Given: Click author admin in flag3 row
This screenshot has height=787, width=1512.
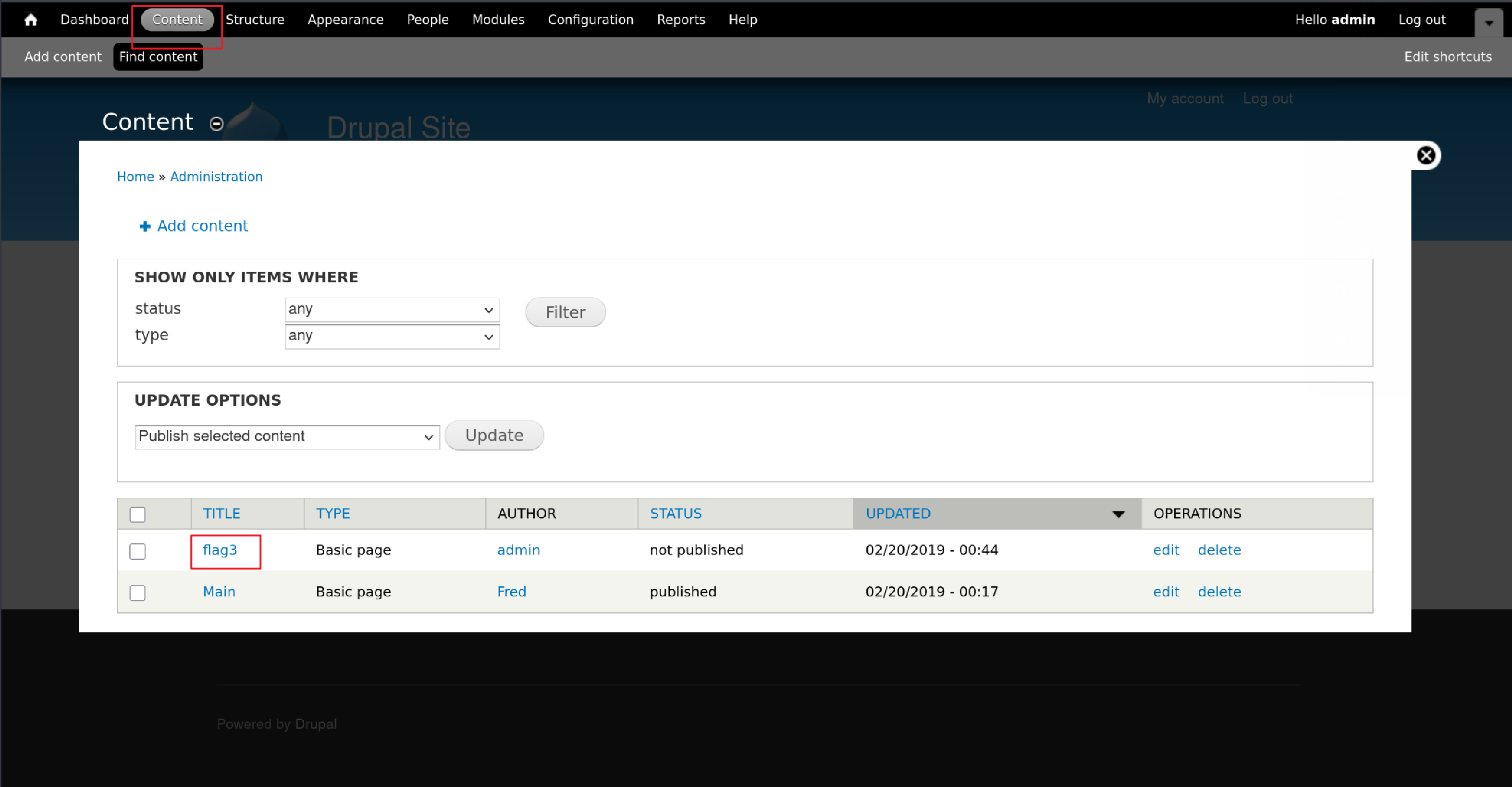Looking at the screenshot, I should click(x=518, y=551).
